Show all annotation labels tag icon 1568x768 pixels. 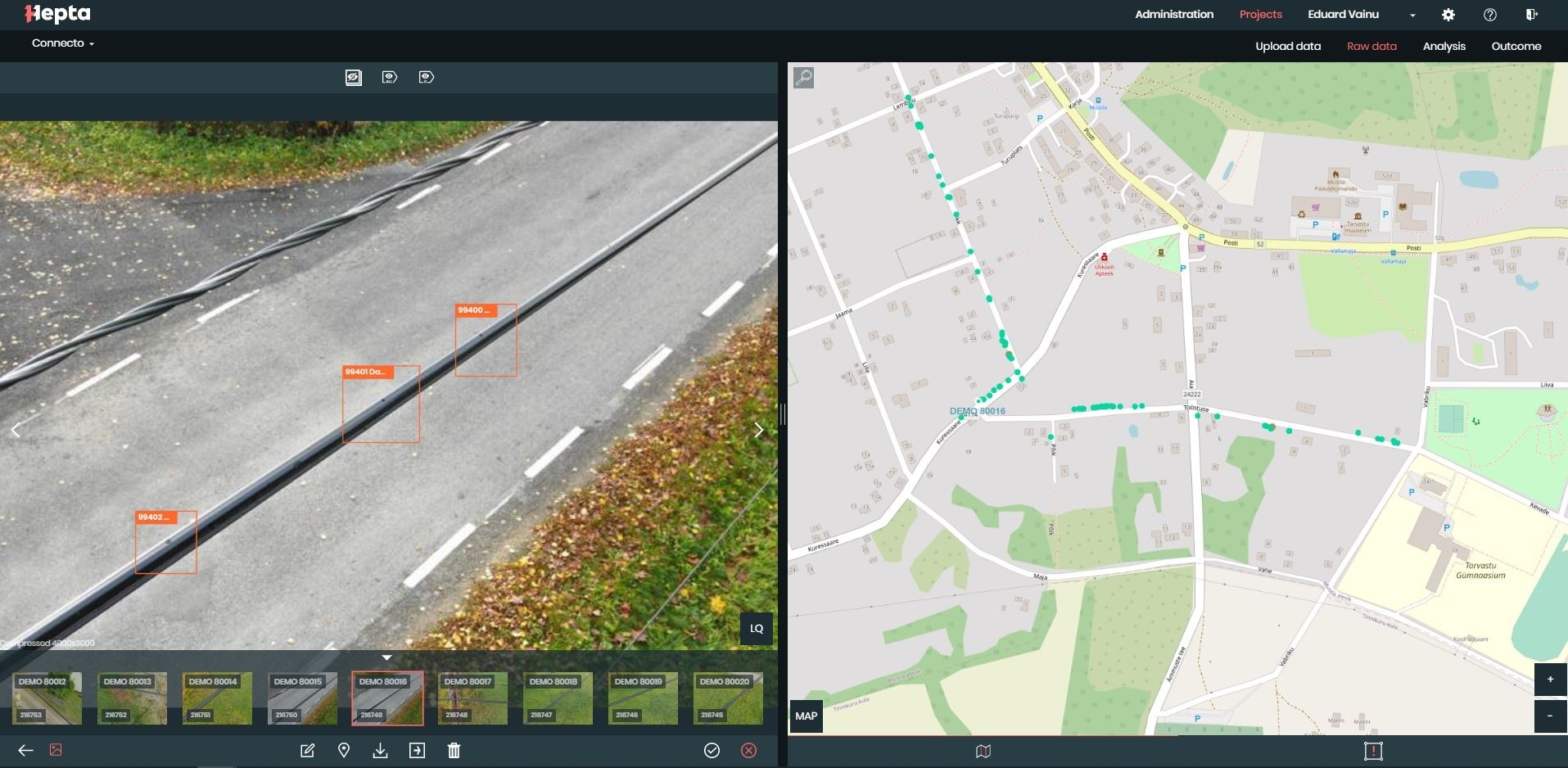[x=390, y=77]
